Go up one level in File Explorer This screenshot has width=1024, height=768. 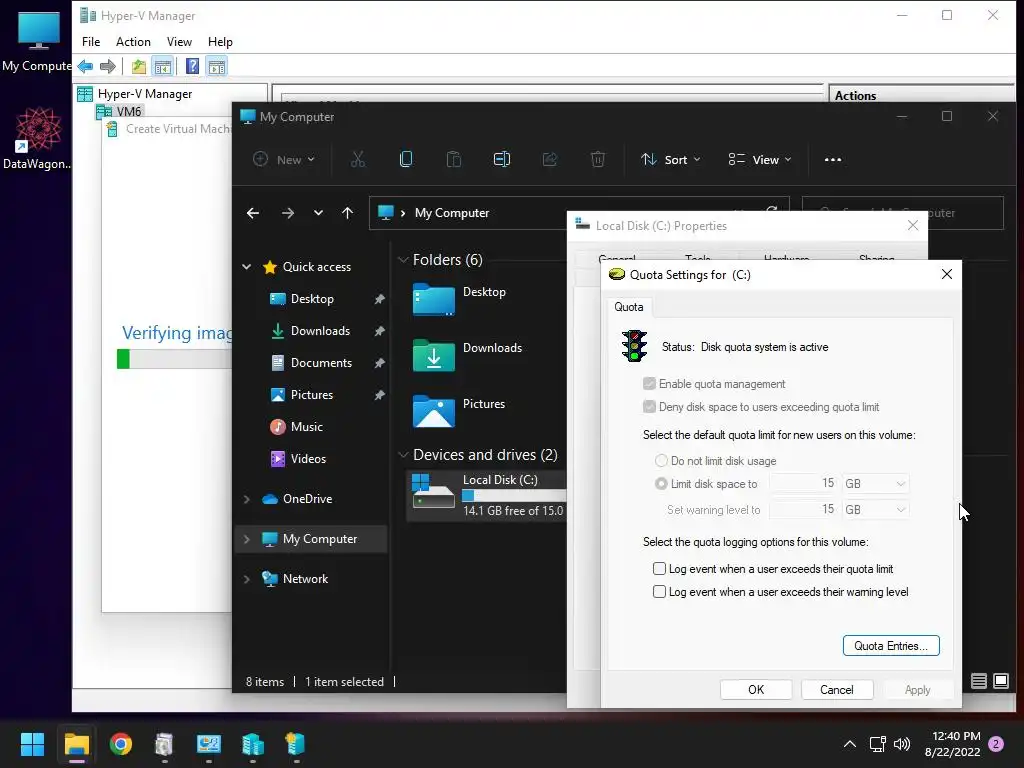pos(347,213)
